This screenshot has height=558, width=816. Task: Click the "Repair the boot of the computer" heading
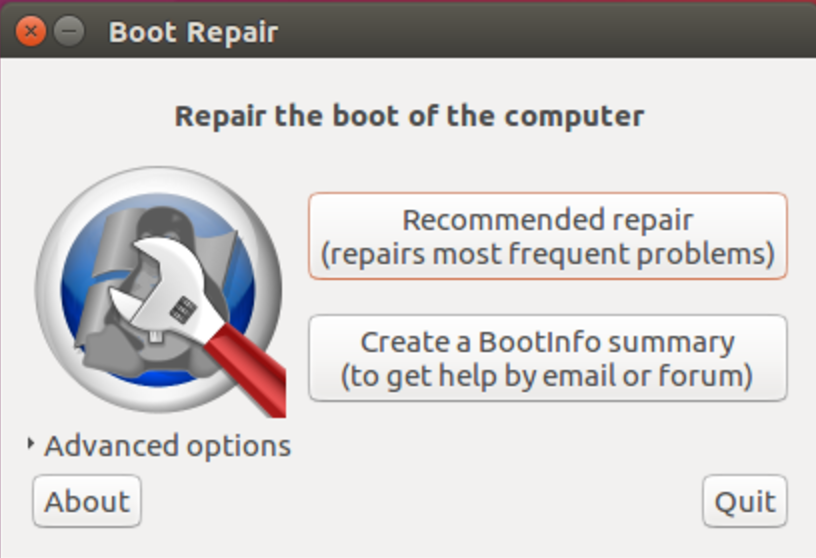pyautogui.click(x=410, y=116)
